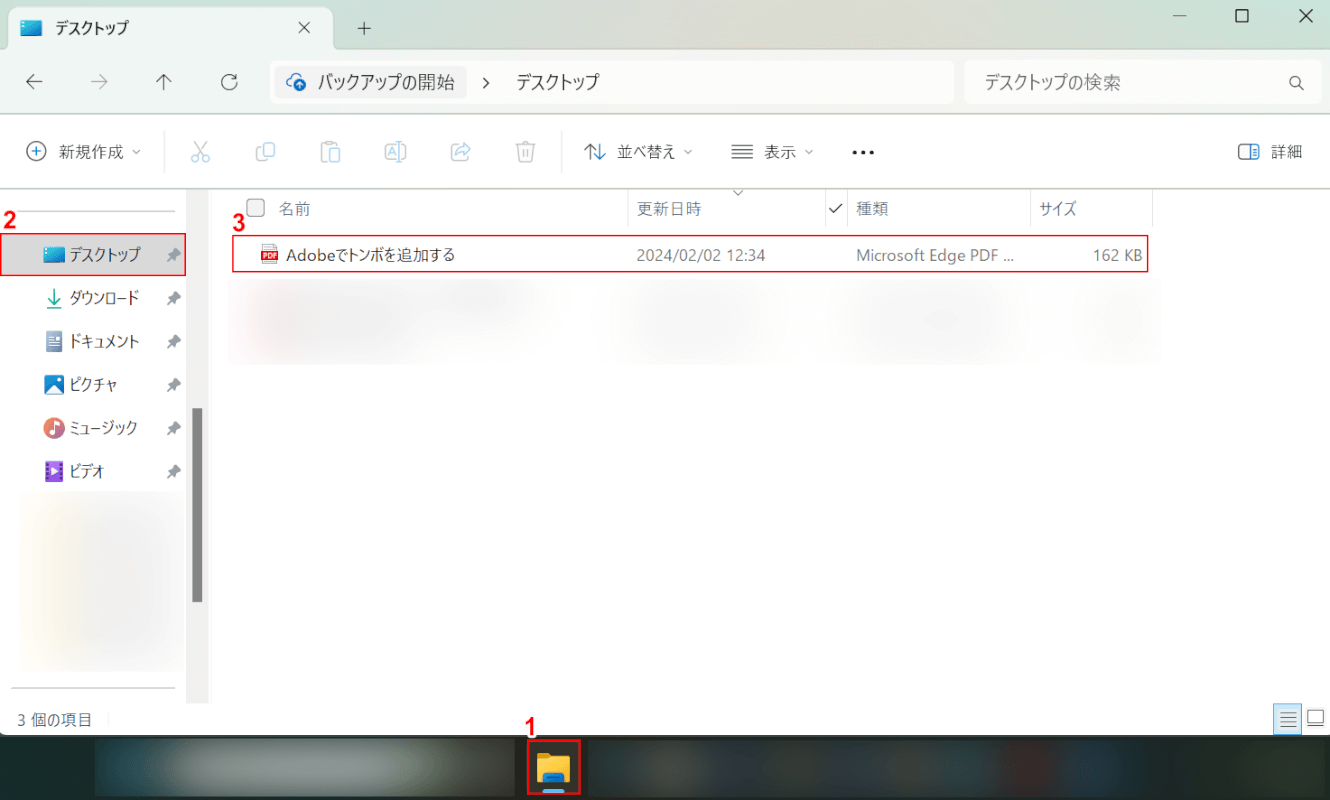Switch to large thumbnails view icon
Screen dimensions: 1330x800
[x=1315, y=718]
